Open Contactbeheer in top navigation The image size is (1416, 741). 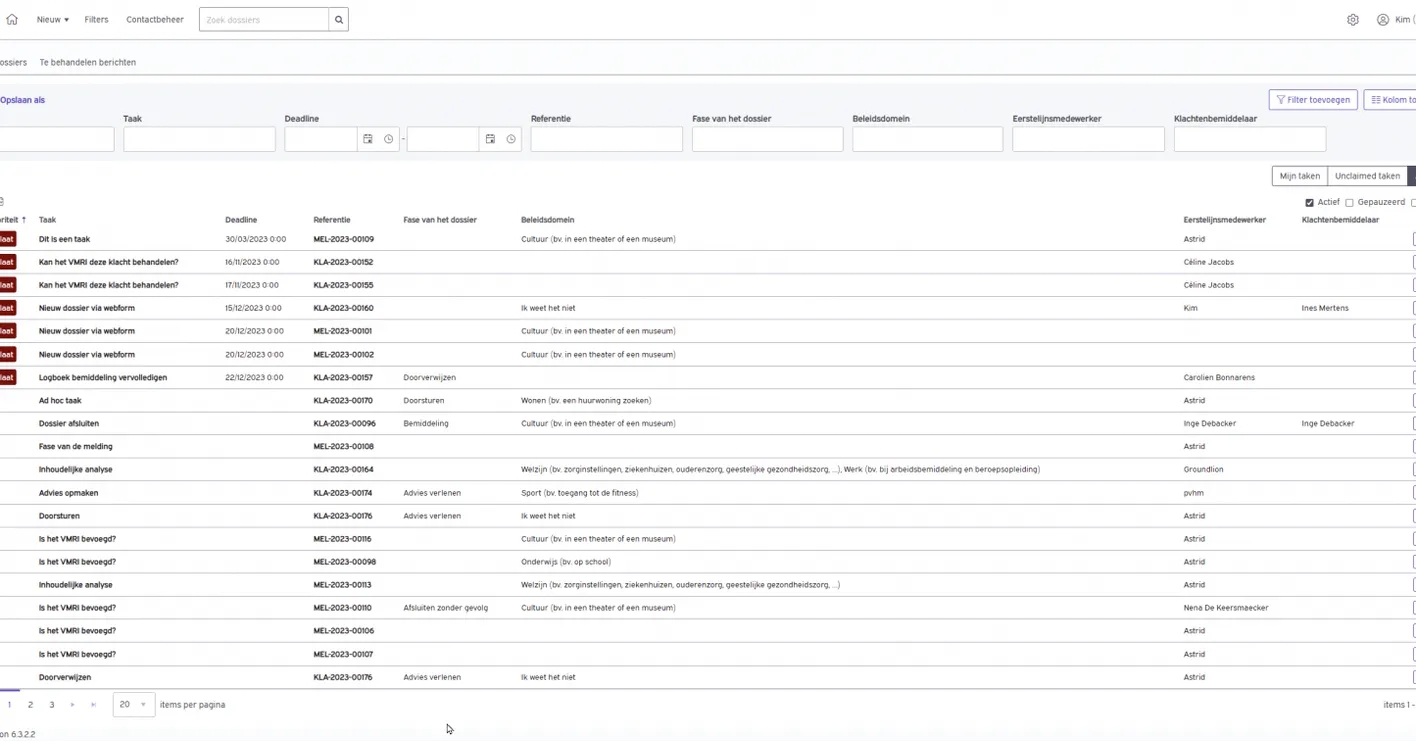(x=155, y=19)
